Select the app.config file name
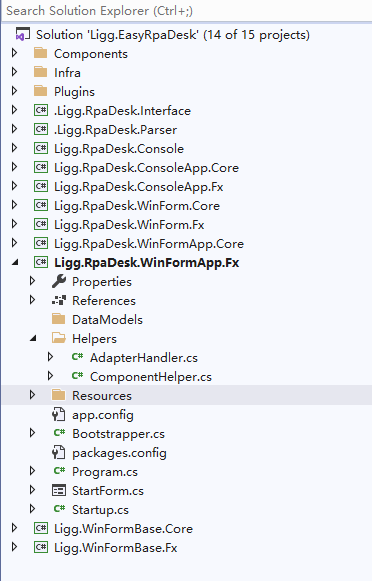This screenshot has width=372, height=581. click(103, 415)
